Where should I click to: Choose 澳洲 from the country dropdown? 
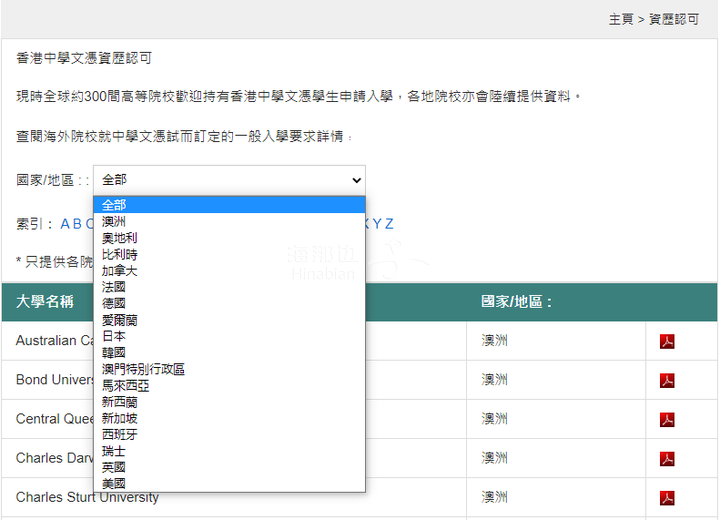(x=230, y=221)
